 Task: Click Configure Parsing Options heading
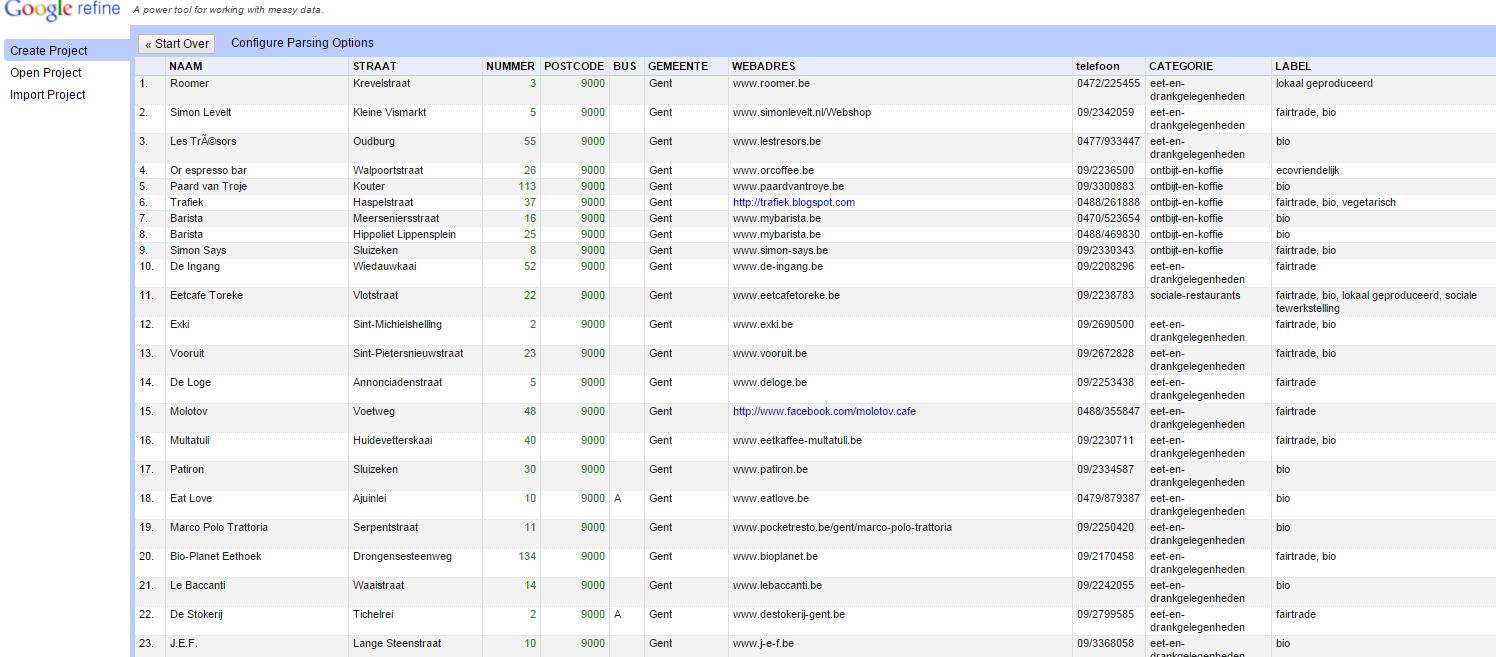click(x=302, y=43)
